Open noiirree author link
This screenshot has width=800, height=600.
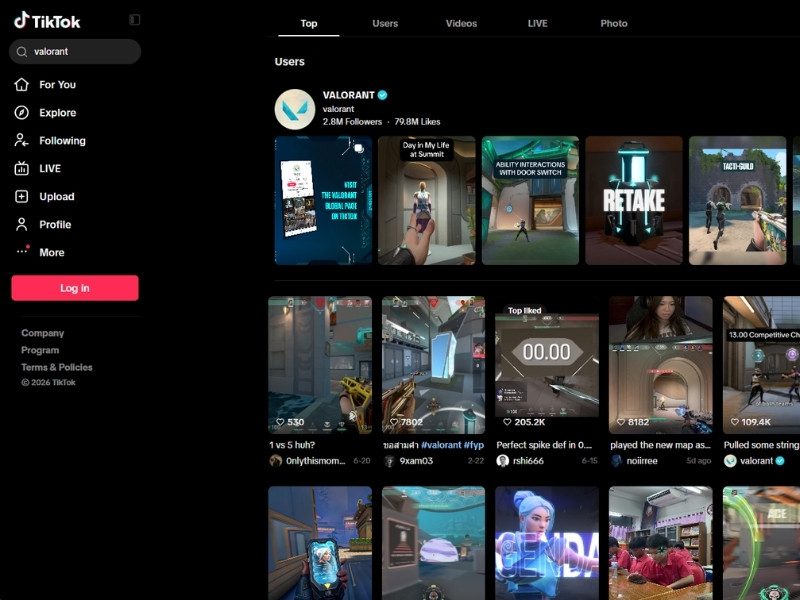point(642,461)
